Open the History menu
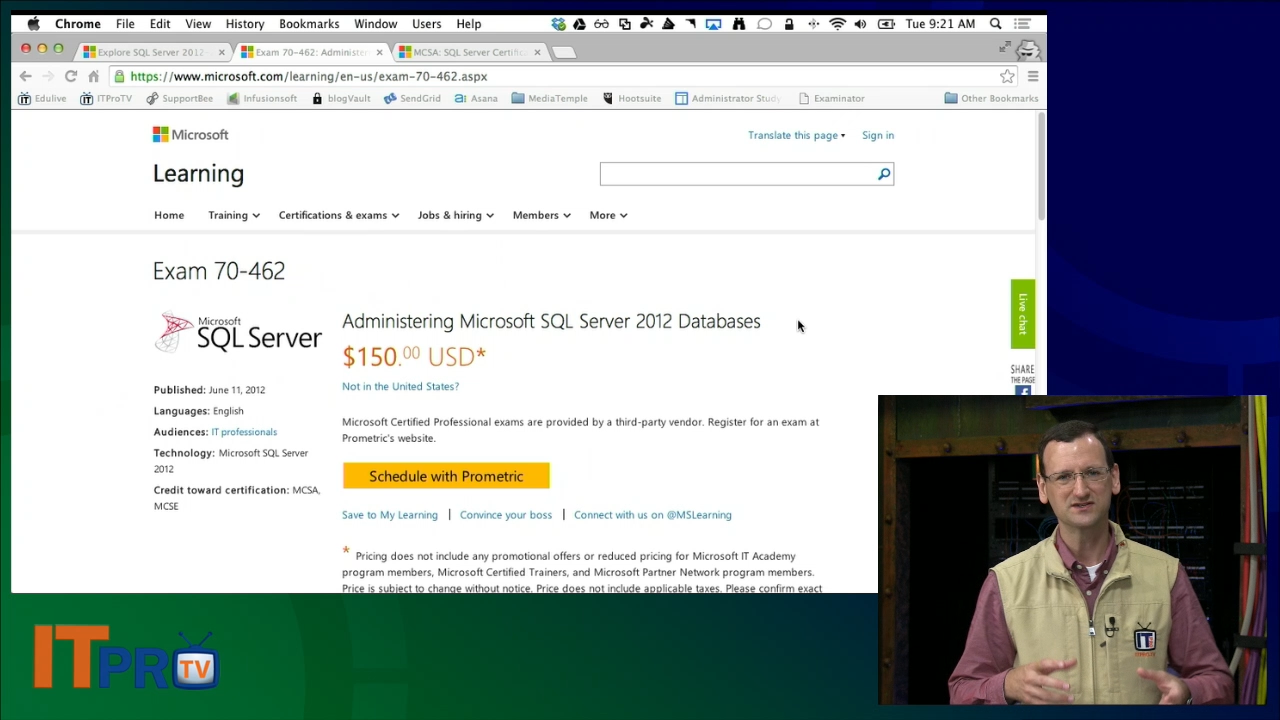 tap(245, 24)
